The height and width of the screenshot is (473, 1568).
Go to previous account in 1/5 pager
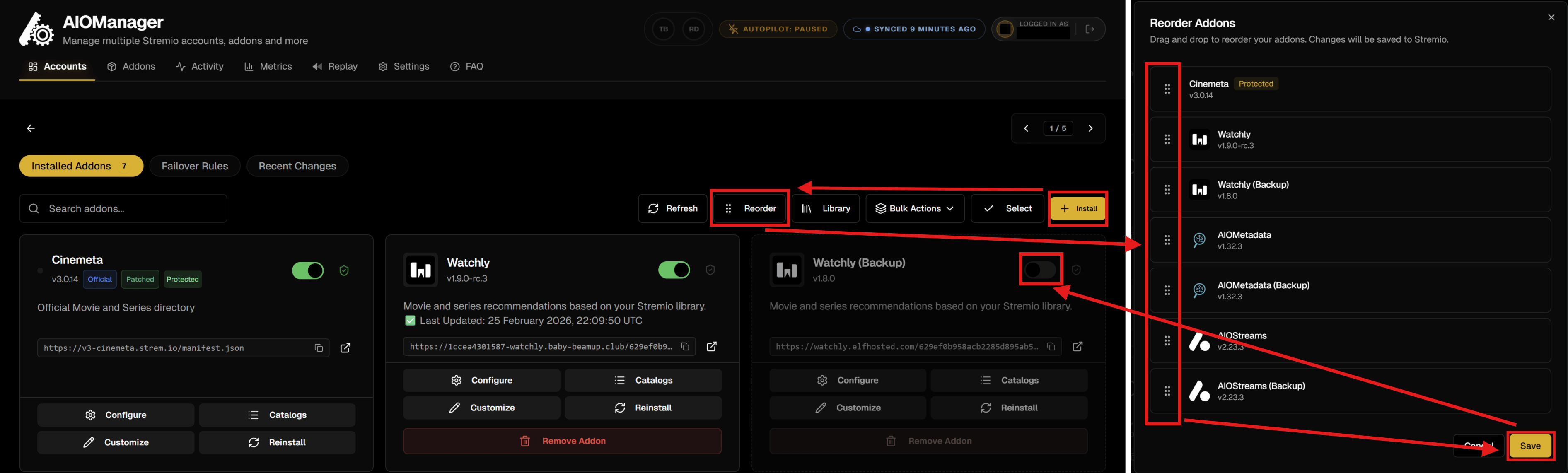1026,128
